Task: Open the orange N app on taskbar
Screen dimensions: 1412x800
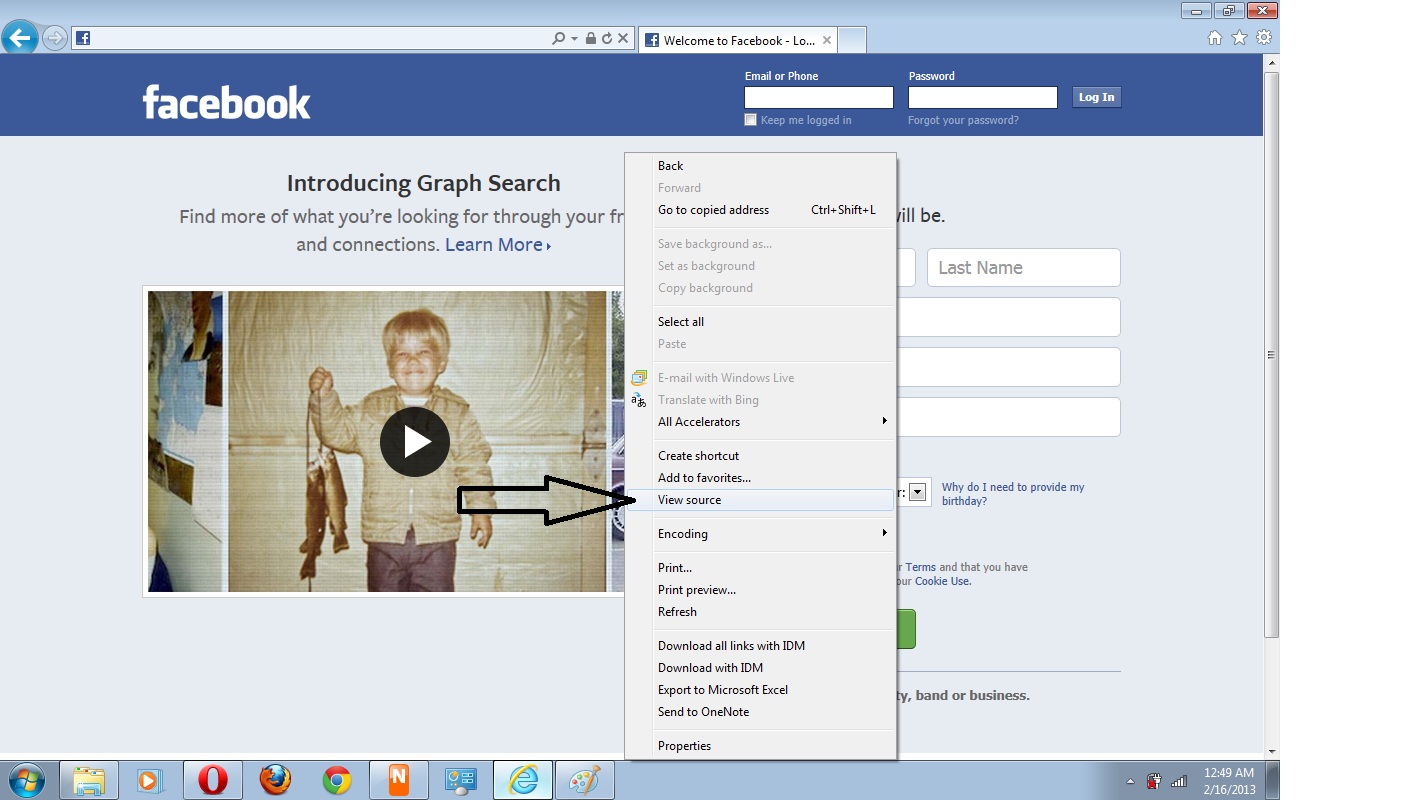Action: click(398, 780)
